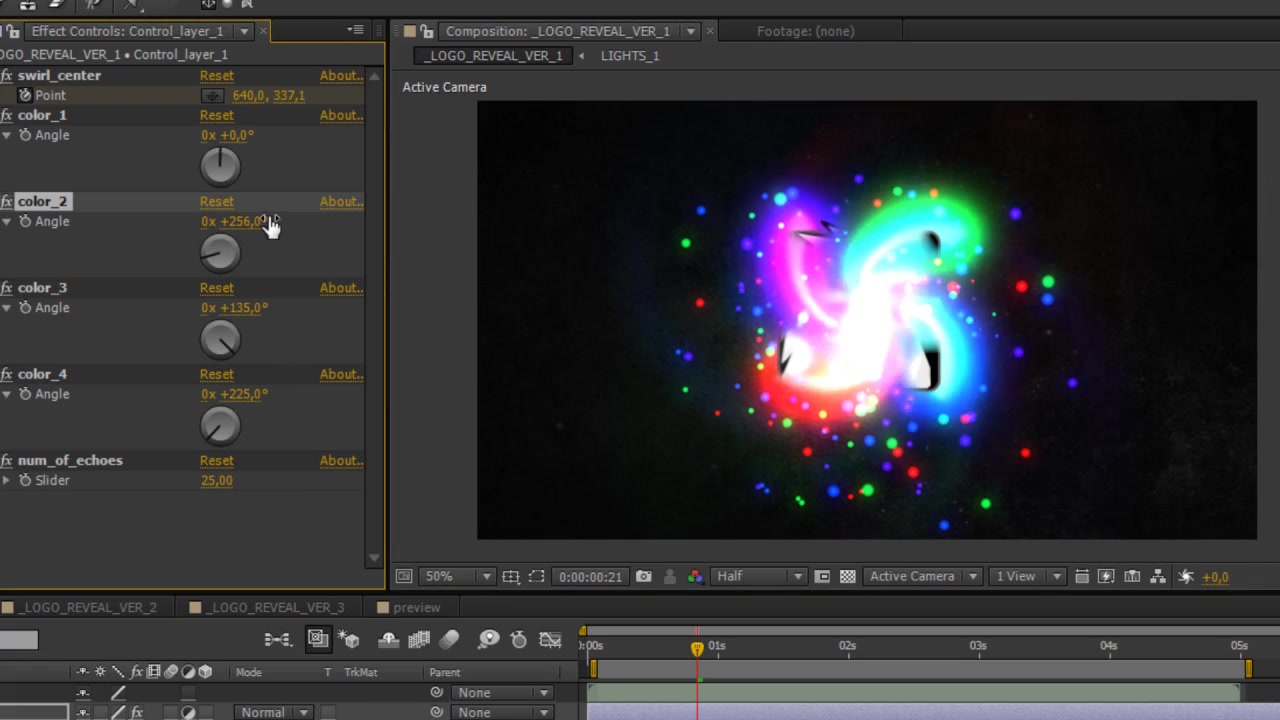This screenshot has width=1280, height=720.
Task: Click the color_1 angle dial
Action: pyautogui.click(x=220, y=166)
